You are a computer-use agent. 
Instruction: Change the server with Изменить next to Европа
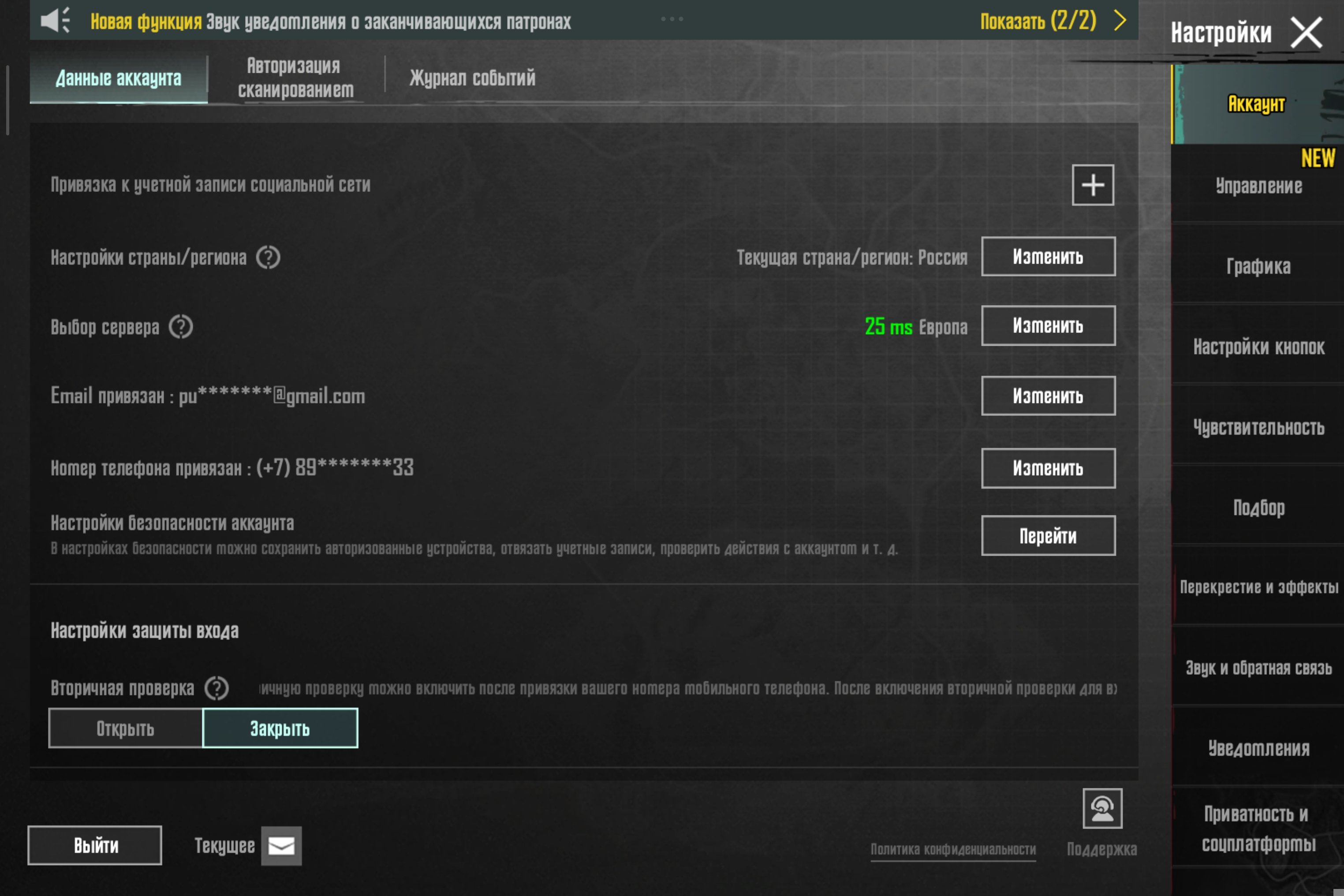[x=1047, y=326]
